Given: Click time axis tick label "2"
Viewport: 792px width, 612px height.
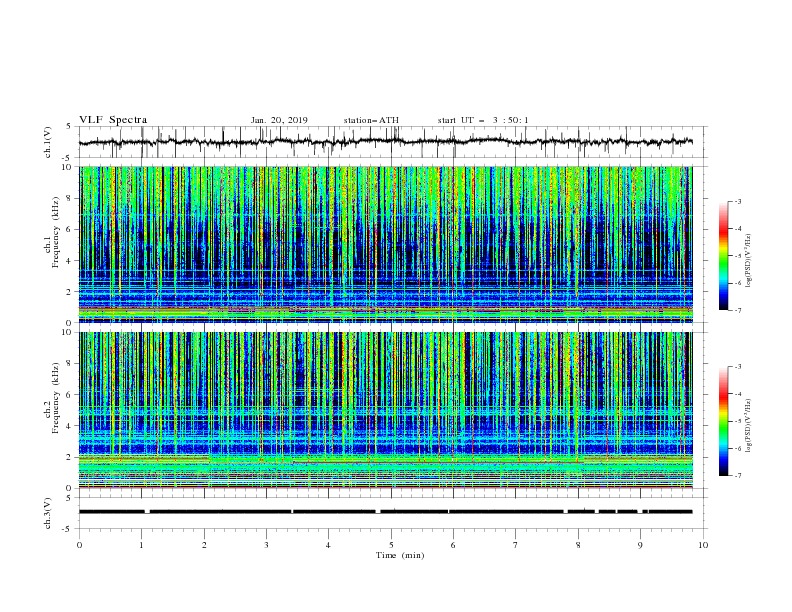Looking at the screenshot, I should (204, 545).
